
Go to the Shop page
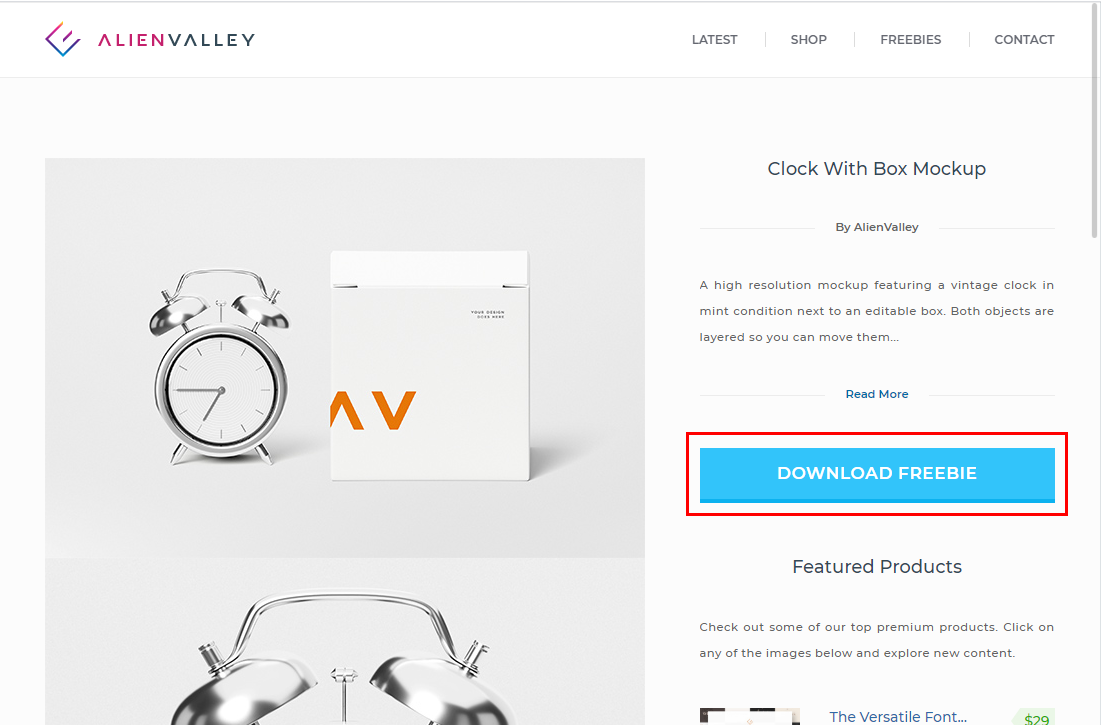click(808, 40)
